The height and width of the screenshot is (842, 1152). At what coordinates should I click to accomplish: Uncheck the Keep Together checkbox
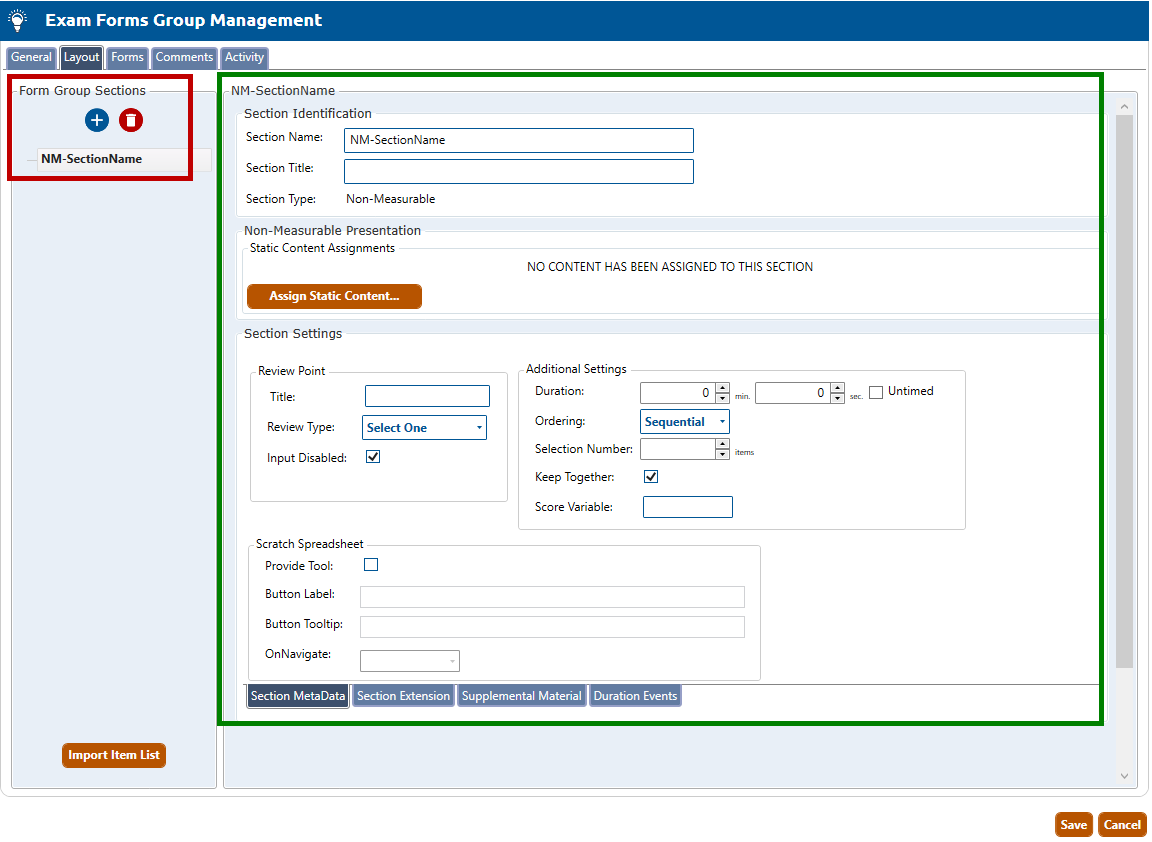(x=651, y=477)
